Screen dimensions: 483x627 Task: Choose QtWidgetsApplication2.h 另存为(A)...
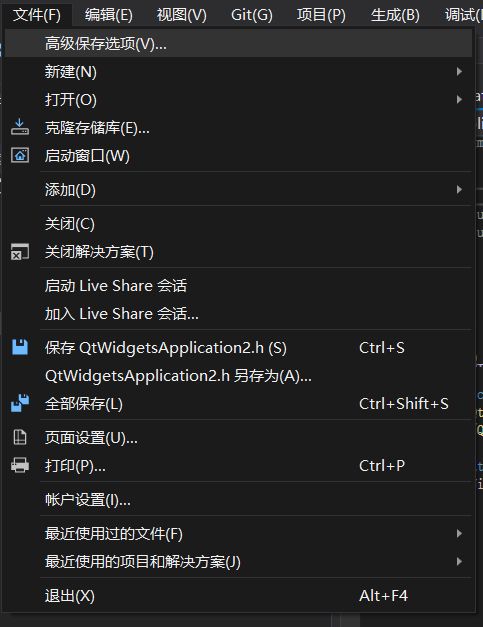[238, 375]
